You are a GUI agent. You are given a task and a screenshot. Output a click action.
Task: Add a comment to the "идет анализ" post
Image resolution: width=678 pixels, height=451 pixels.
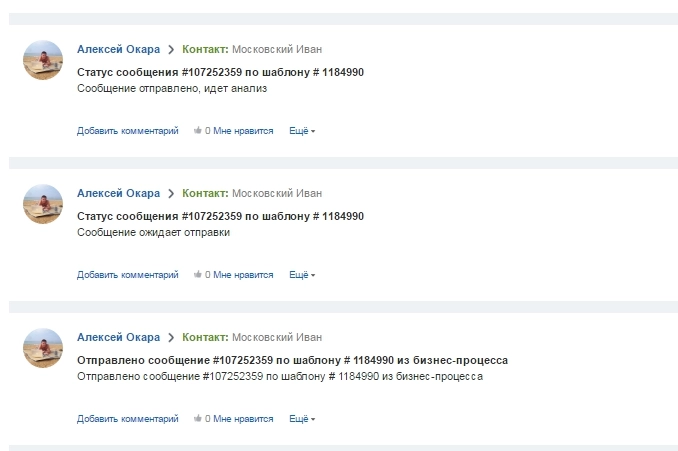[x=127, y=131]
